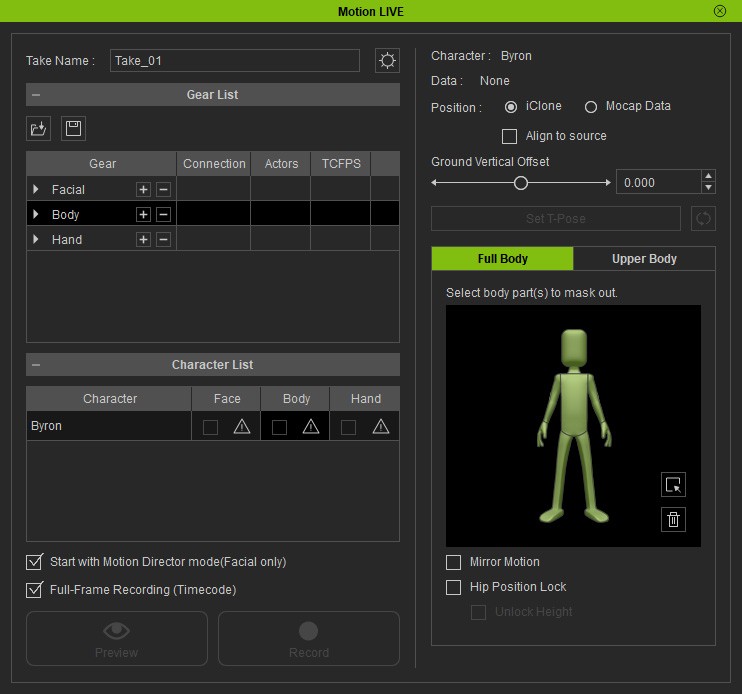This screenshot has height=694, width=742.
Task: Save the gear list with the floppy icon
Action: pos(73,129)
